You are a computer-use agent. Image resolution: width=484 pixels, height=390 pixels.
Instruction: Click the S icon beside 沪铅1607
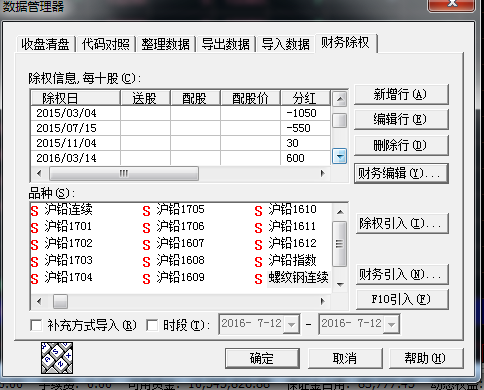point(146,245)
